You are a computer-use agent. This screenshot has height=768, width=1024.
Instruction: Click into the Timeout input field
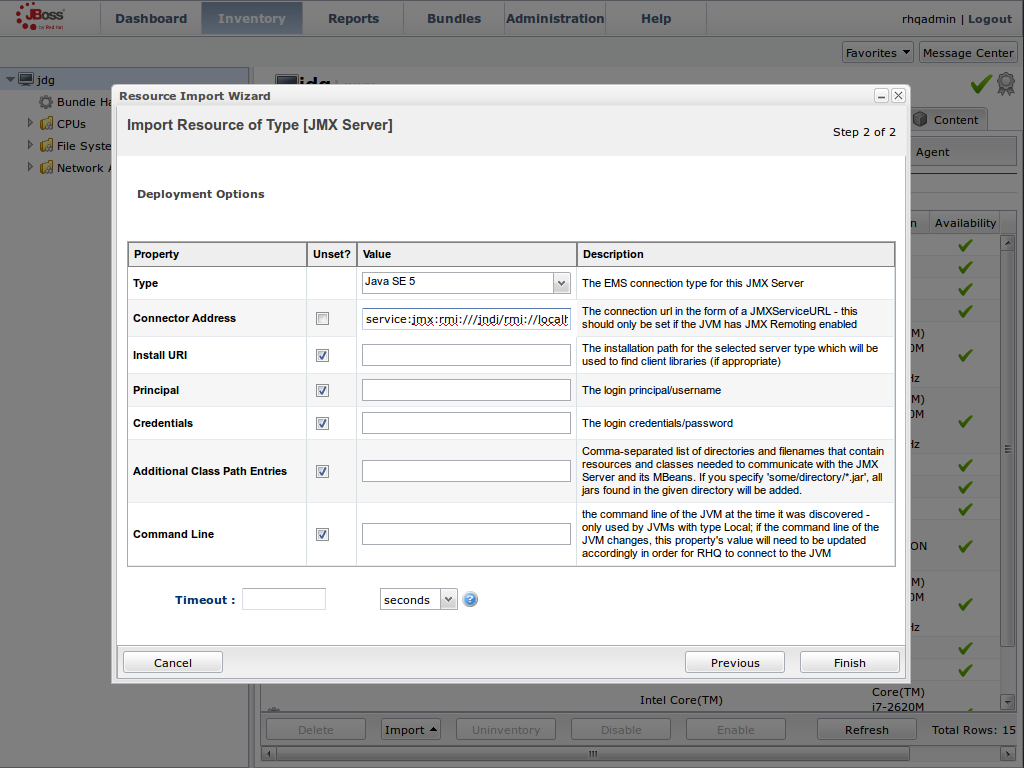click(x=284, y=600)
